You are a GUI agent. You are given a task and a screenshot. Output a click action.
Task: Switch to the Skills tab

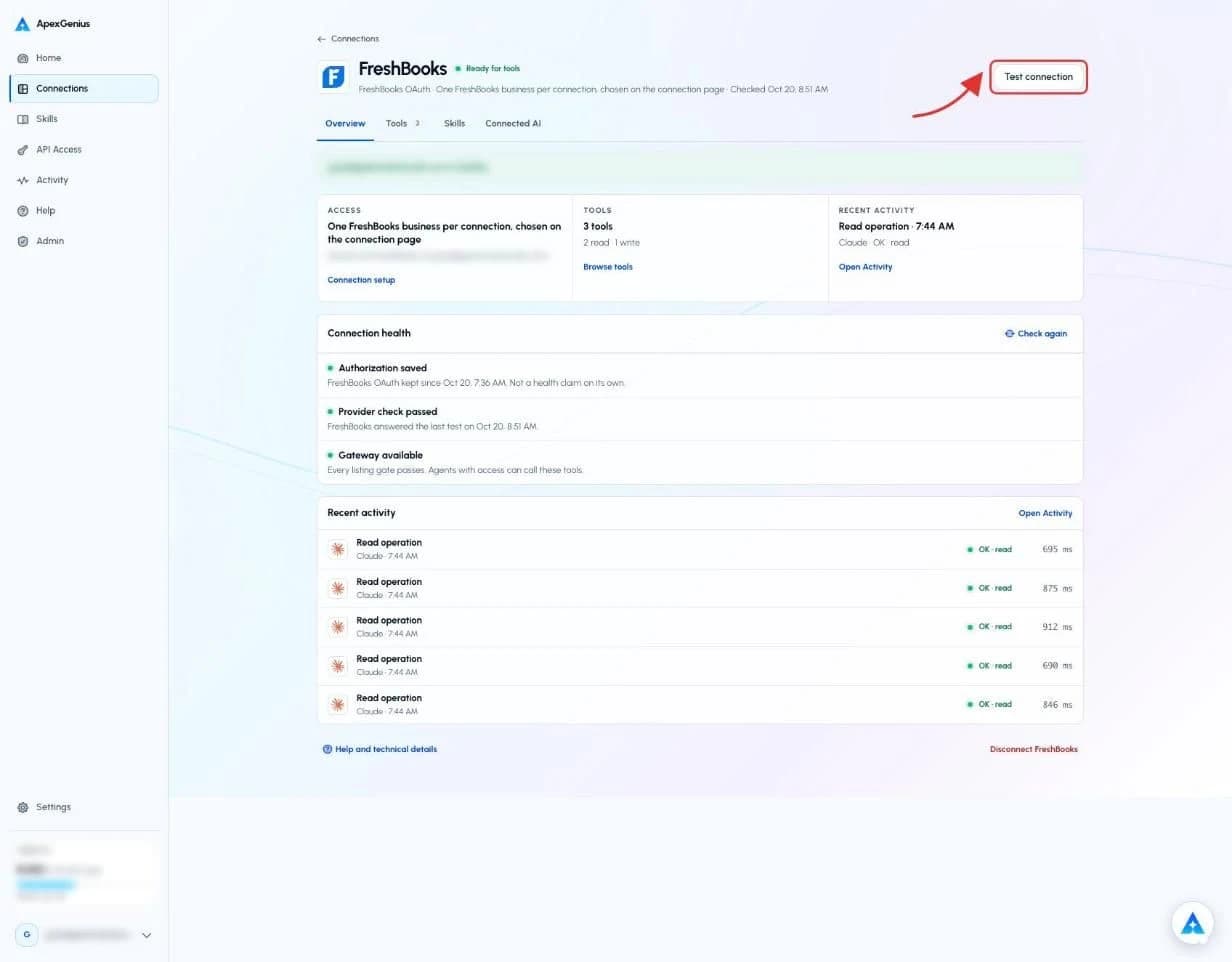(x=454, y=124)
